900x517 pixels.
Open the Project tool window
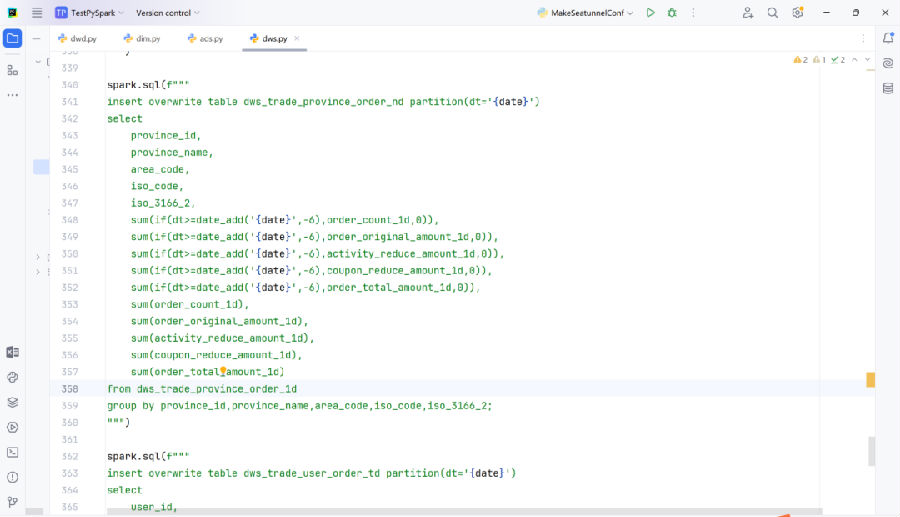click(x=12, y=39)
